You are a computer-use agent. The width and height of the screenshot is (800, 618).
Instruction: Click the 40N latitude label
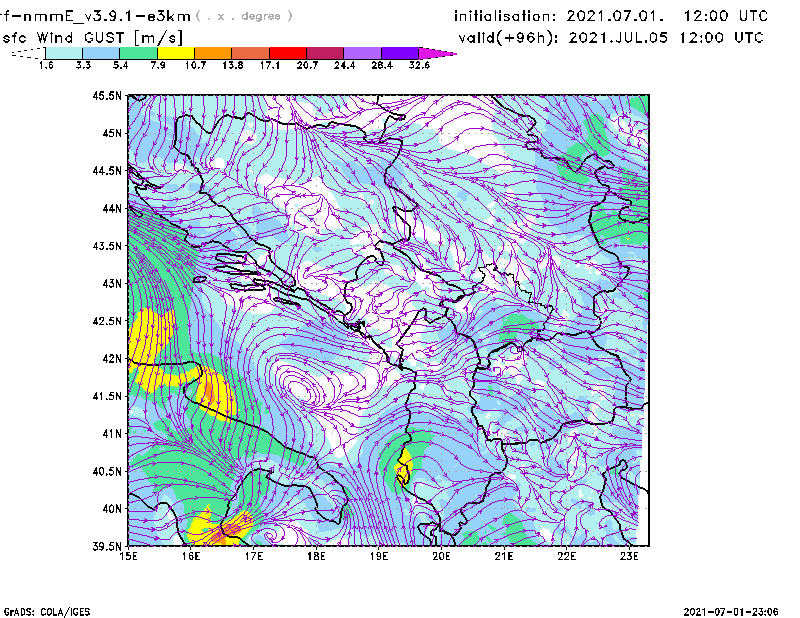(112, 509)
